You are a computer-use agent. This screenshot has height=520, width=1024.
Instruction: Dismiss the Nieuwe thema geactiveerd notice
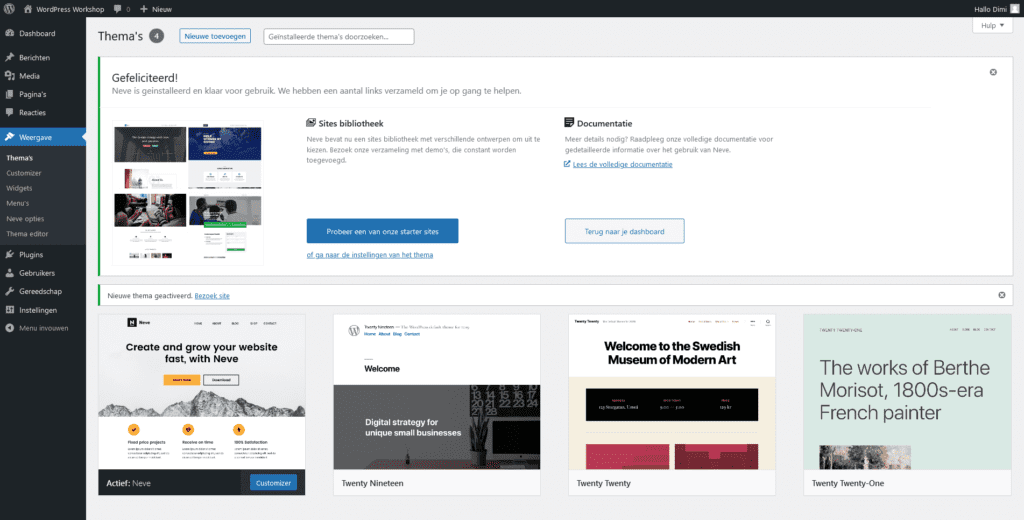(1002, 295)
